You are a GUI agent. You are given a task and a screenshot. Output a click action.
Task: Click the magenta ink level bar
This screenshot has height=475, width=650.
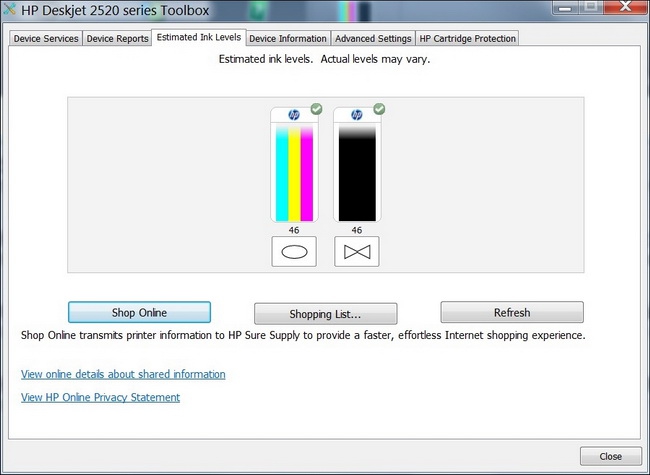pos(307,173)
